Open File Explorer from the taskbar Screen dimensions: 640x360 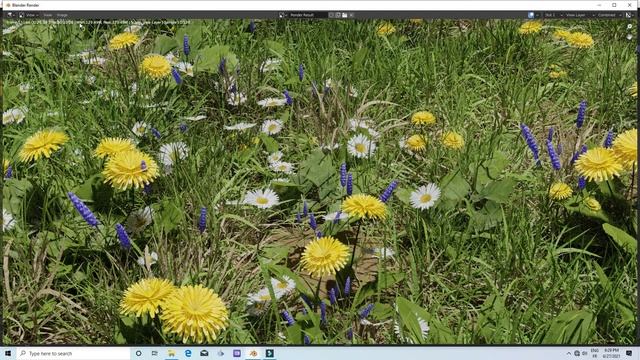pyautogui.click(x=171, y=353)
